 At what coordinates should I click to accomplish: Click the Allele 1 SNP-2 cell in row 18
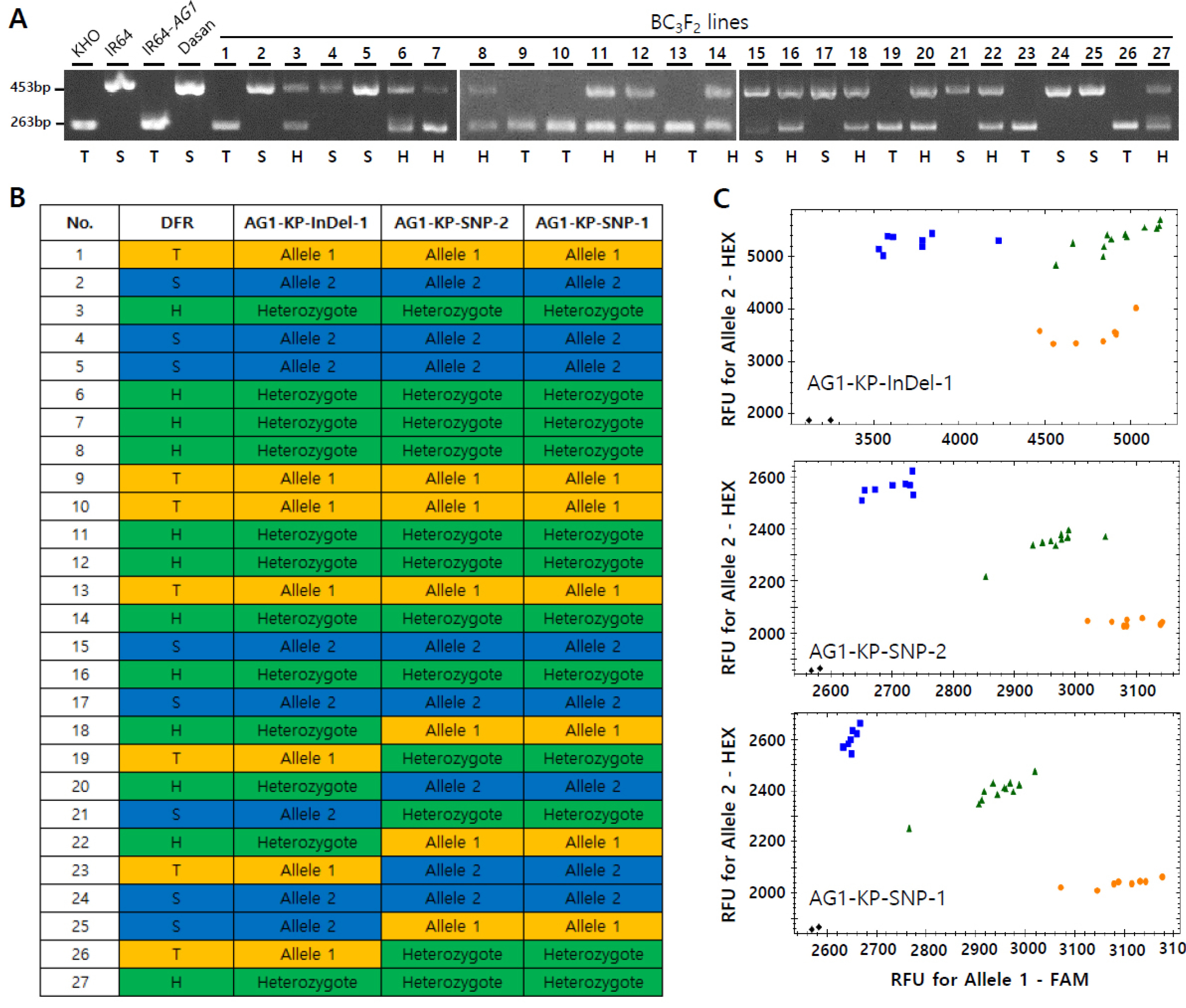point(452,730)
